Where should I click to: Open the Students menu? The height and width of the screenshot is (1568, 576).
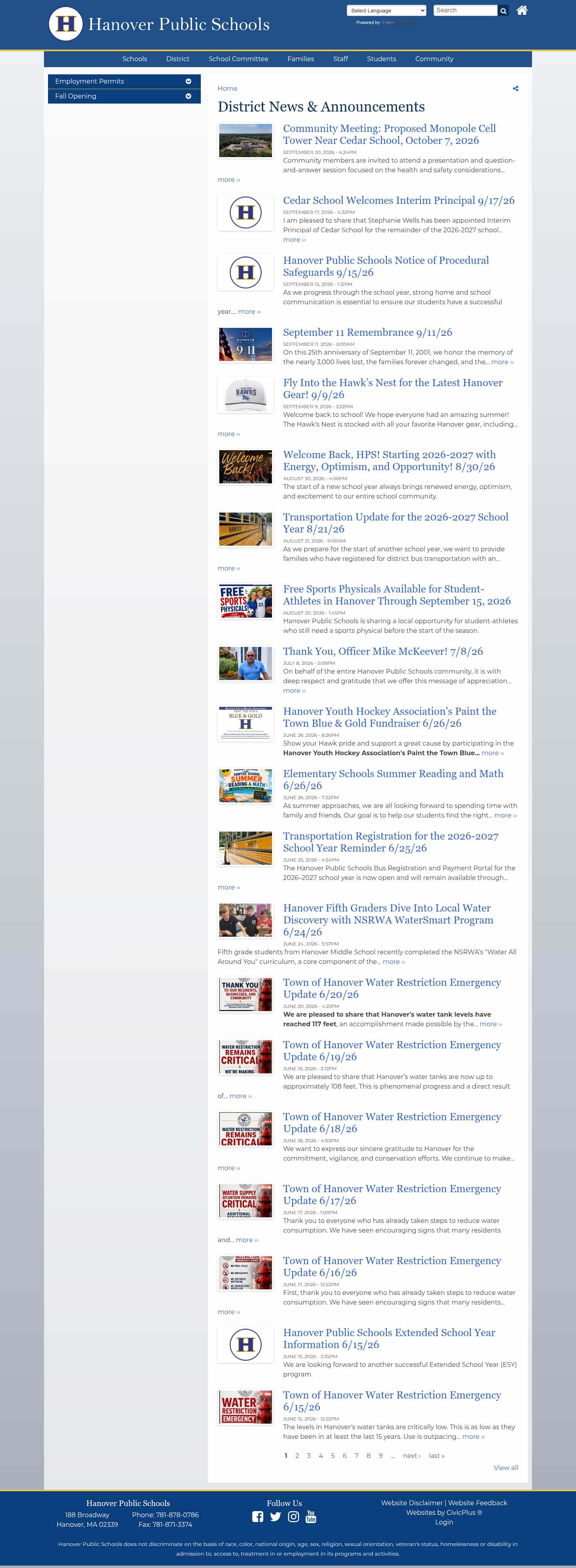click(x=382, y=59)
